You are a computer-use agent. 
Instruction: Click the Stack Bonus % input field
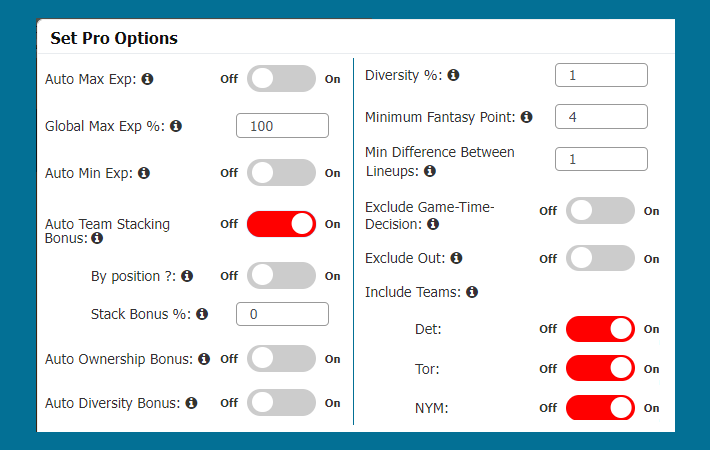[x=282, y=314]
